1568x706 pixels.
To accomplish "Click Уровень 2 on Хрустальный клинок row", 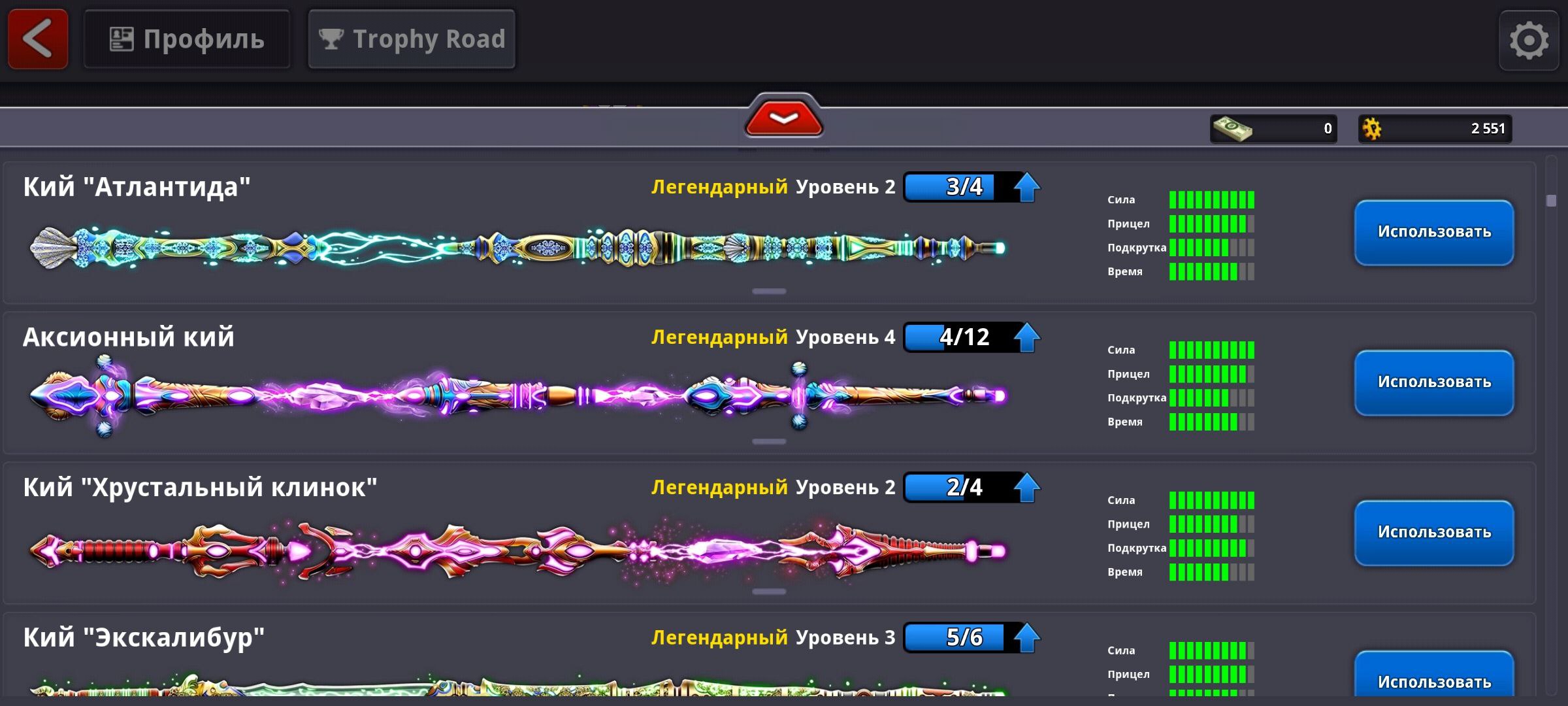I will tap(845, 488).
